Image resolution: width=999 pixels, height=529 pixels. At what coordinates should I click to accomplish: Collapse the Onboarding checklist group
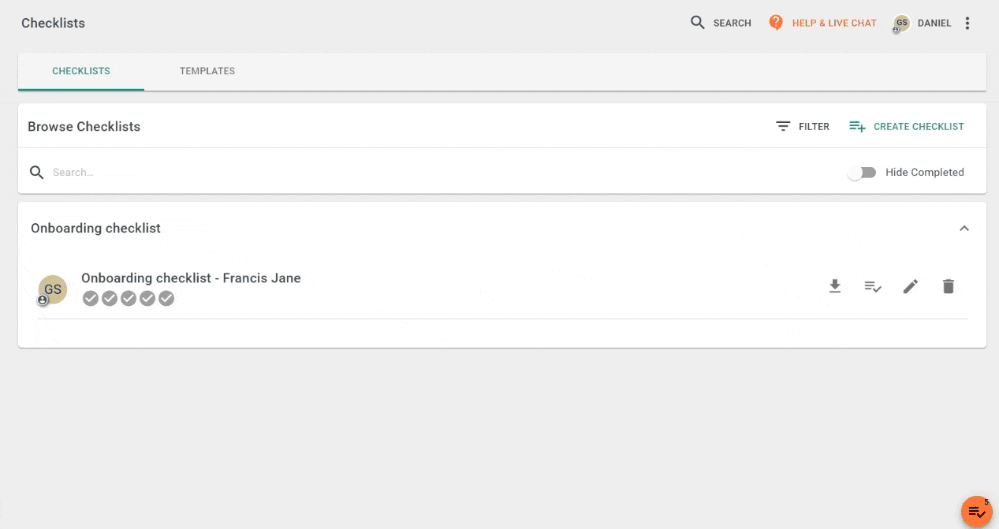(964, 228)
